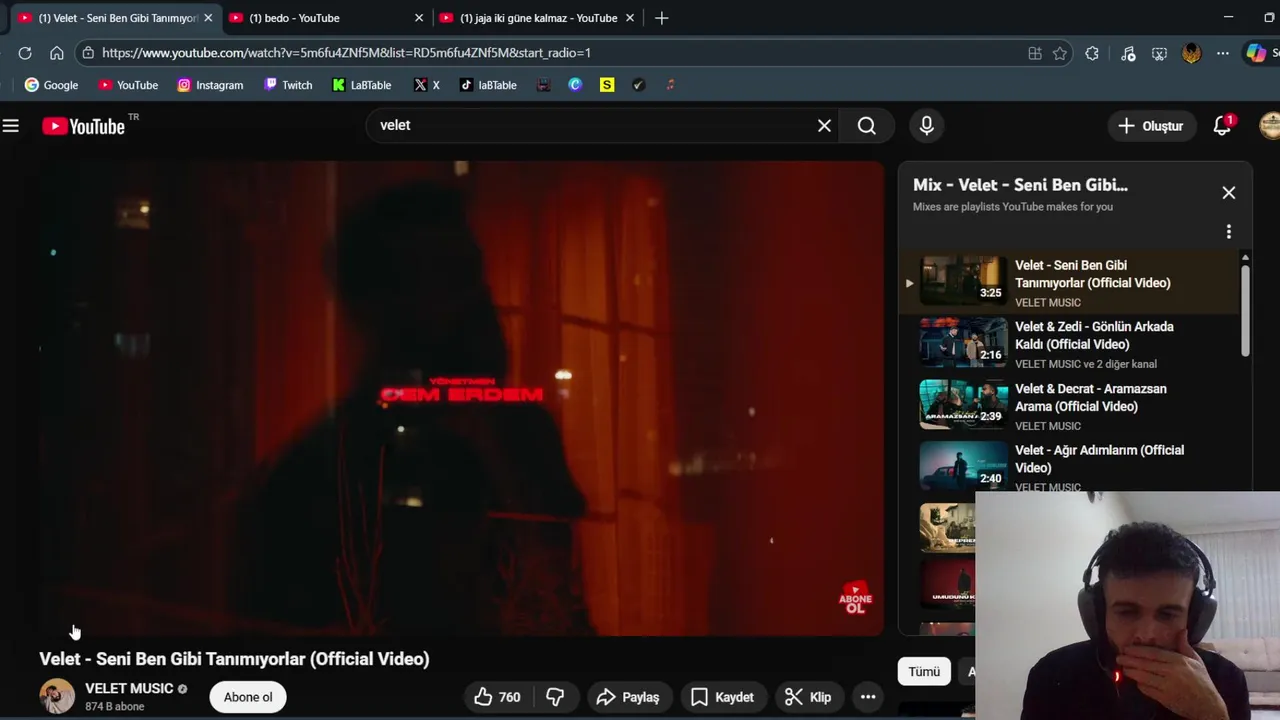Click the Oluştur create button

[x=1150, y=126]
